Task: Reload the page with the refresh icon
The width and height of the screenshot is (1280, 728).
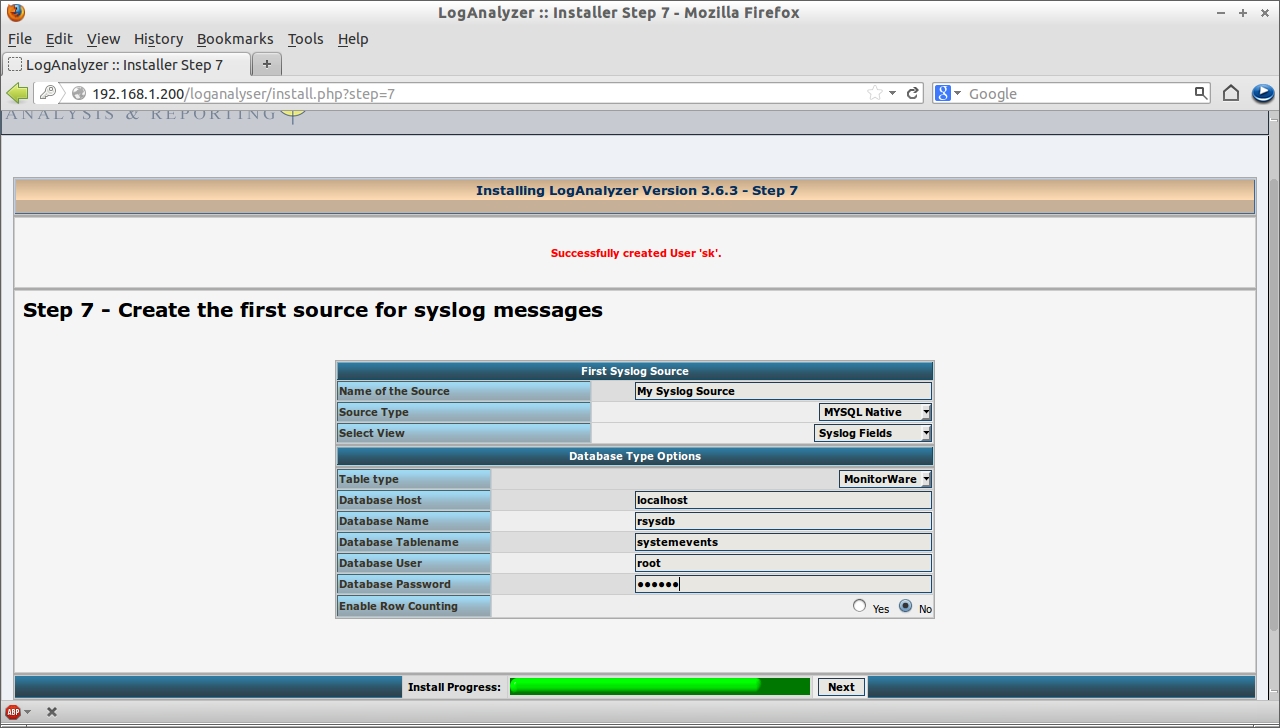Action: pos(913,93)
